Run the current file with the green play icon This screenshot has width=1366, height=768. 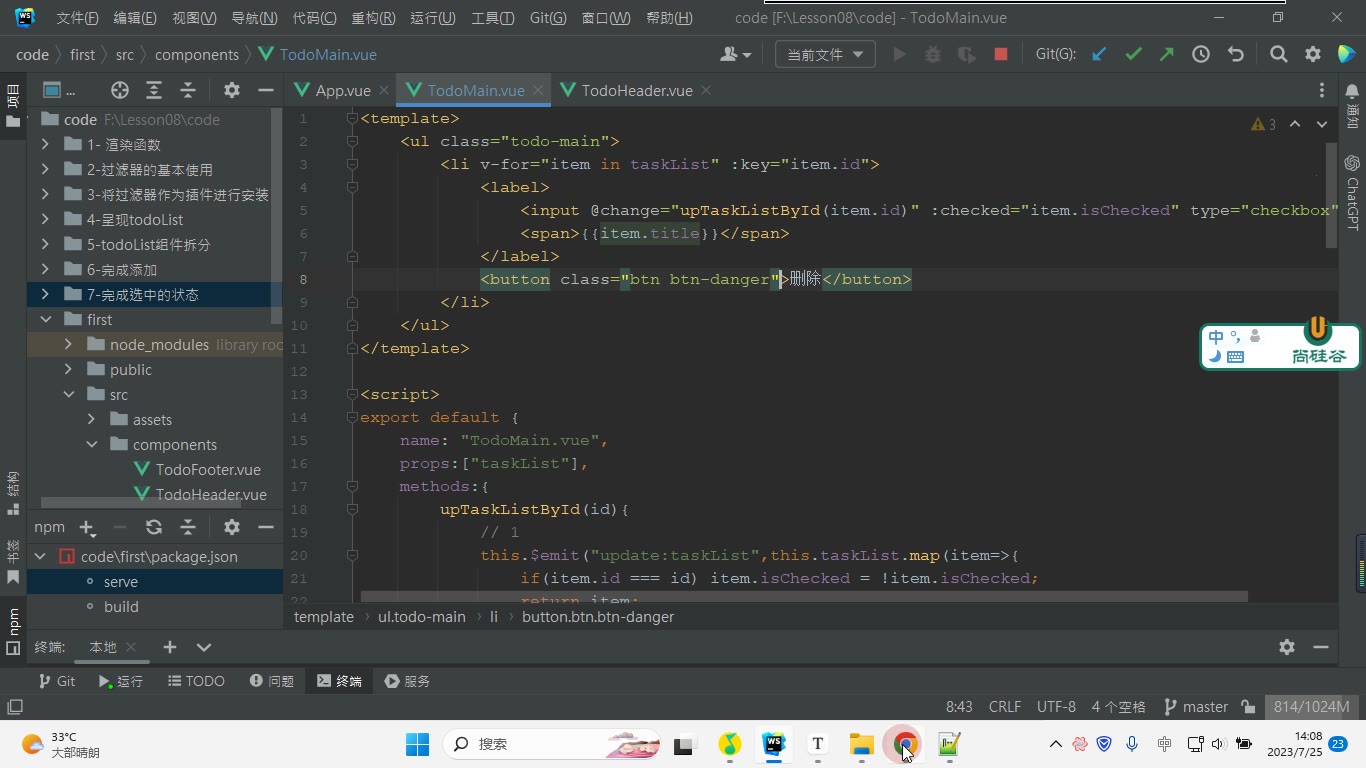click(x=899, y=55)
